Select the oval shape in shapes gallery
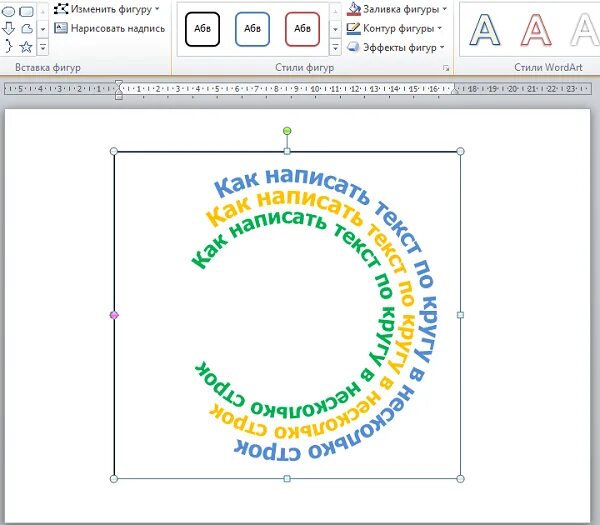The height and width of the screenshot is (525, 600). click(x=8, y=11)
